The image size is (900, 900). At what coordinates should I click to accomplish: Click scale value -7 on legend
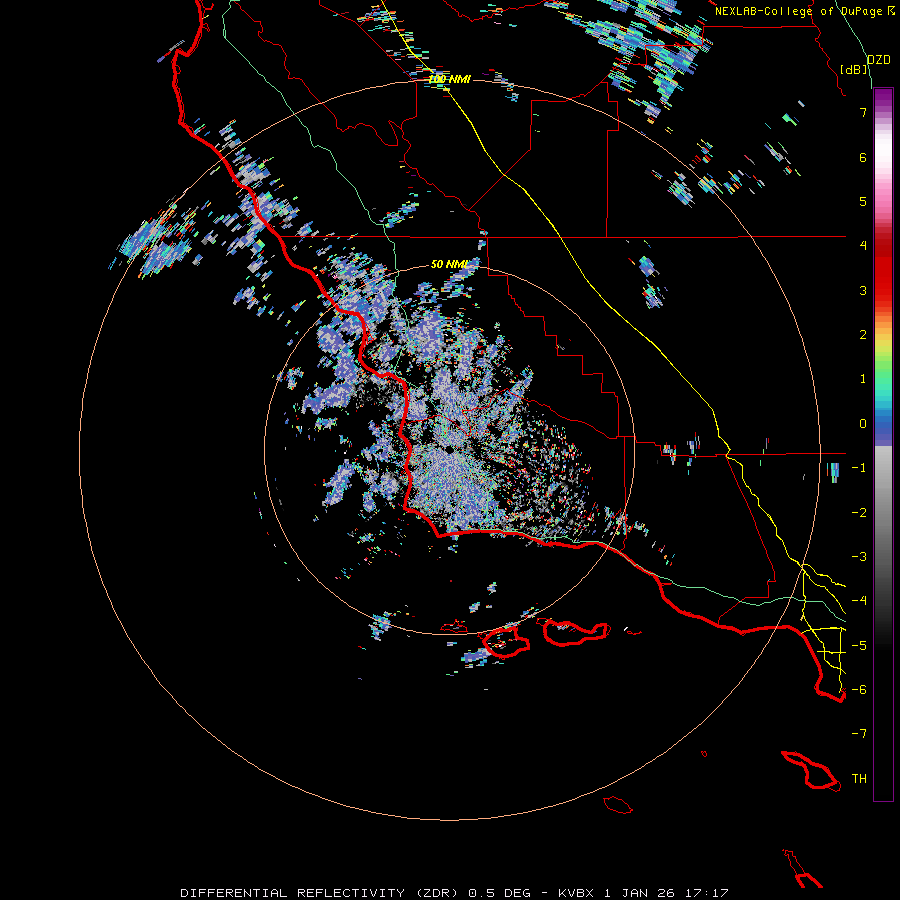(x=859, y=734)
